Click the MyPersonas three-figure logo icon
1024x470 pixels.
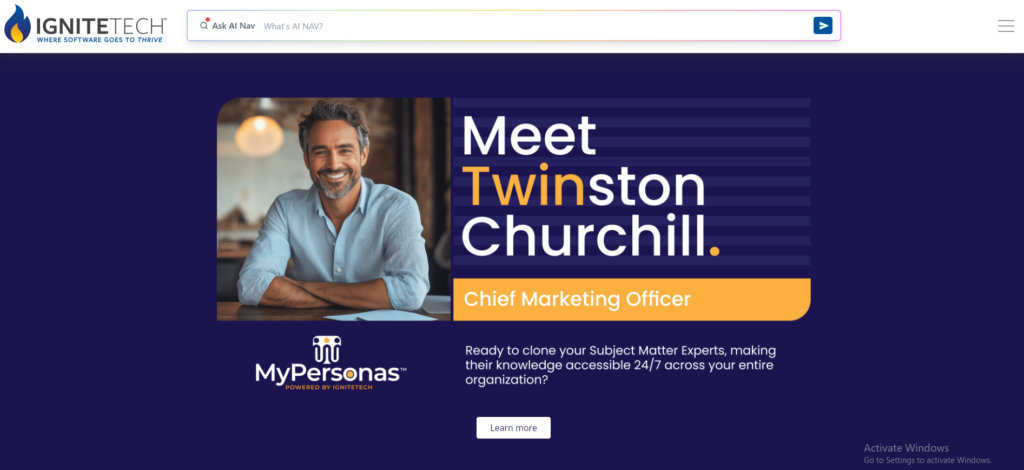click(327, 350)
